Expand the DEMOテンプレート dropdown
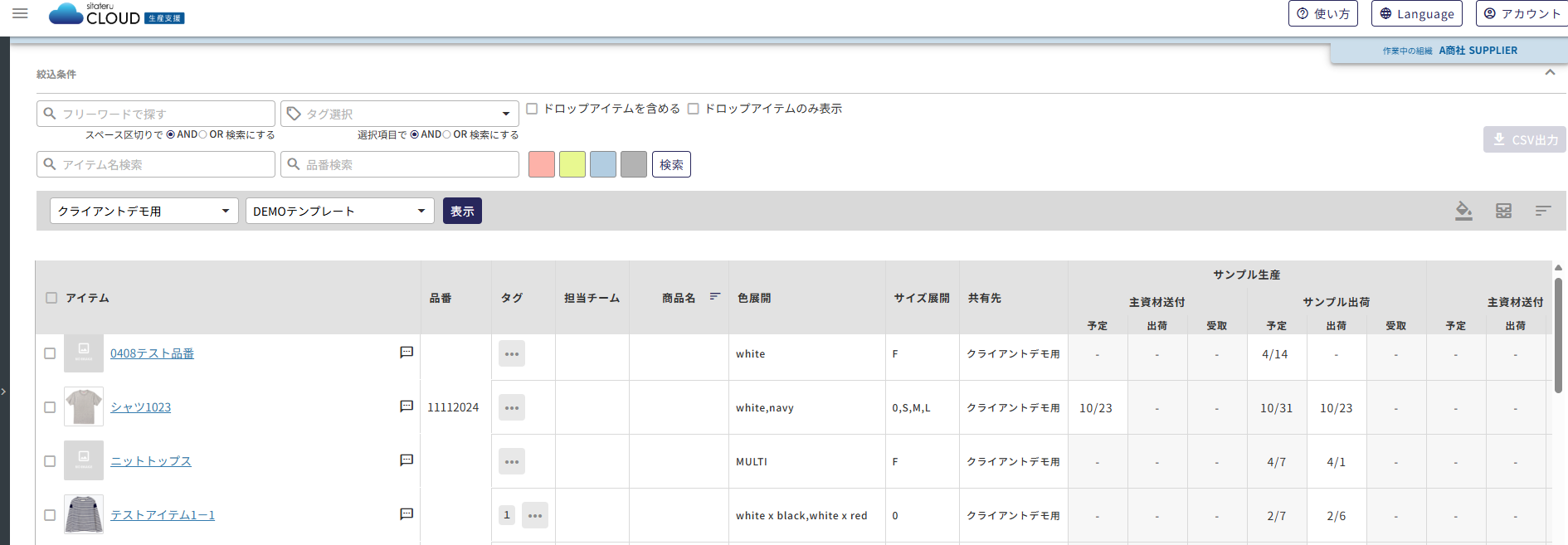This screenshot has height=545, width=1568. click(x=339, y=211)
